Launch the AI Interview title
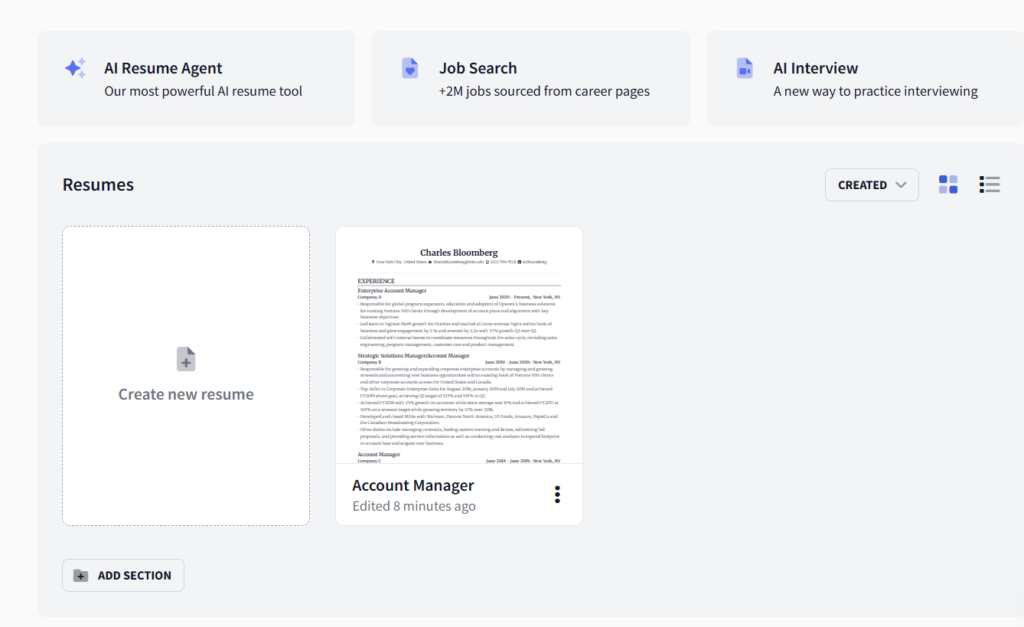Screen dimensions: 1024x627 [815, 68]
